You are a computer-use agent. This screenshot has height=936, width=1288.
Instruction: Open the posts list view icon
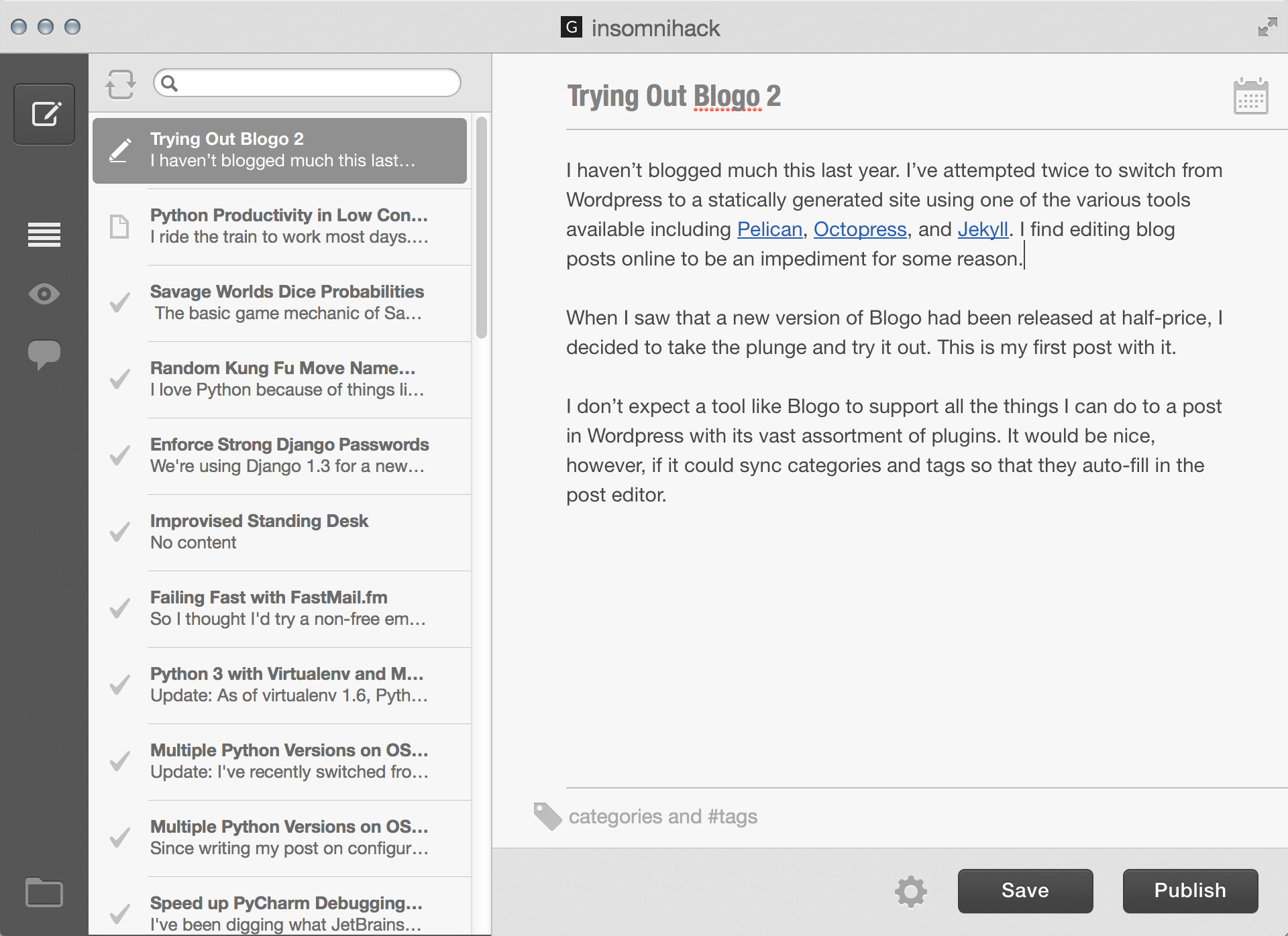[44, 235]
